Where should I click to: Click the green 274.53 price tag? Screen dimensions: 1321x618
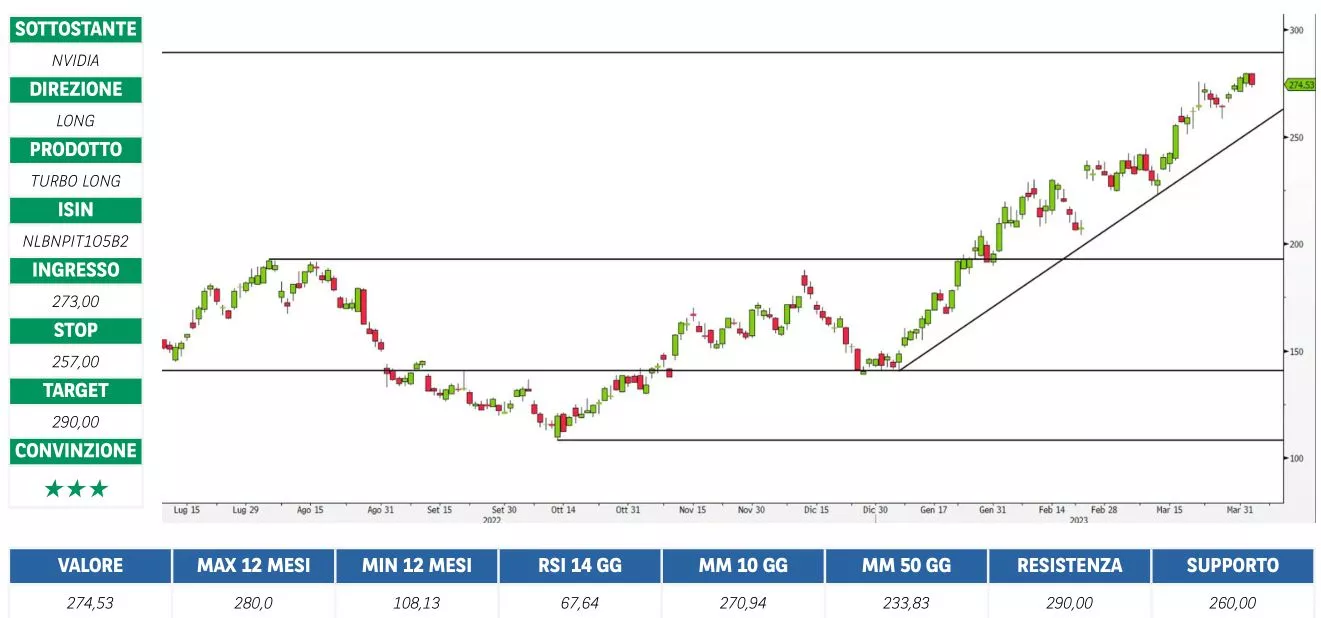1299,85
